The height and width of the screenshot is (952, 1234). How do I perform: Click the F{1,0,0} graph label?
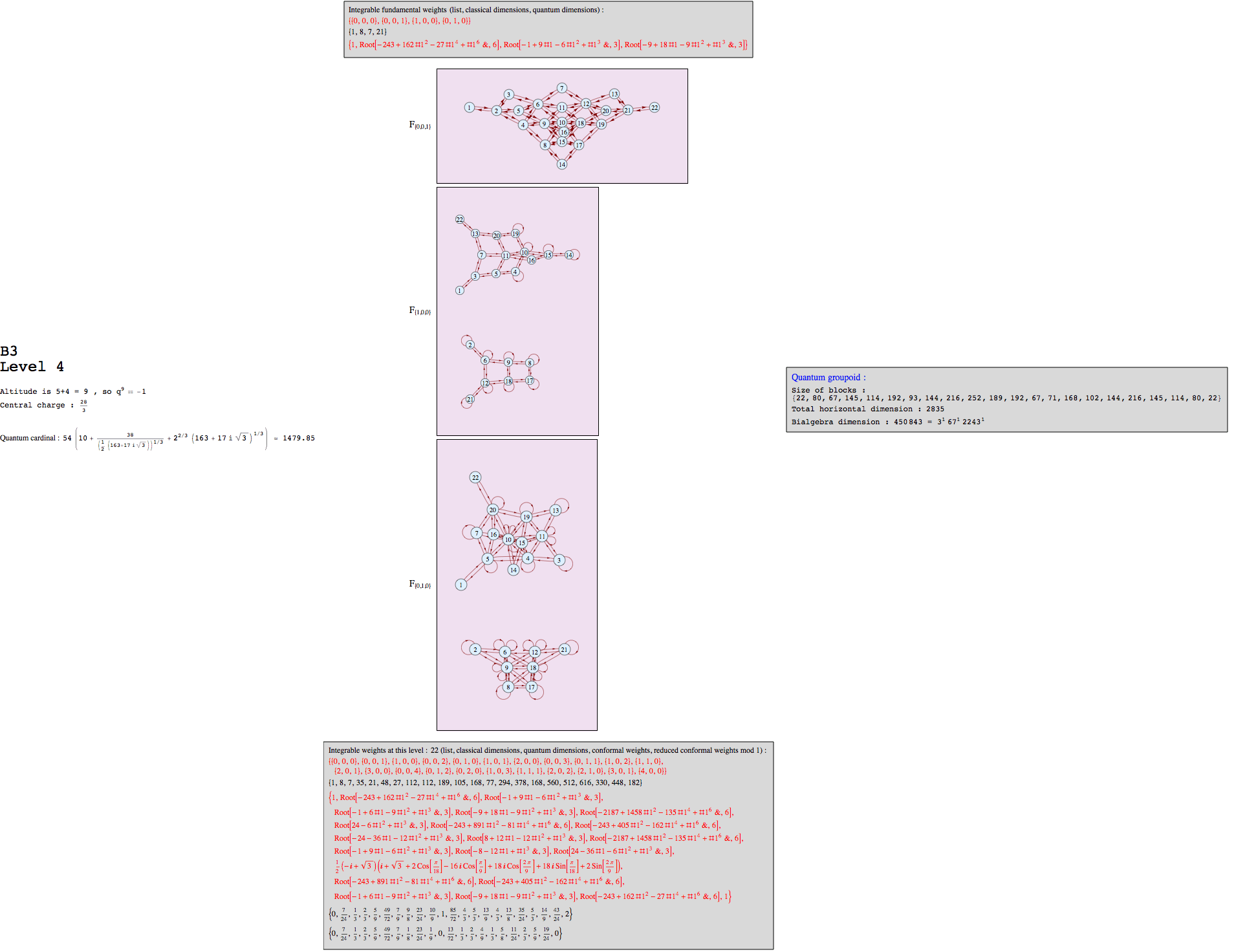(x=420, y=310)
